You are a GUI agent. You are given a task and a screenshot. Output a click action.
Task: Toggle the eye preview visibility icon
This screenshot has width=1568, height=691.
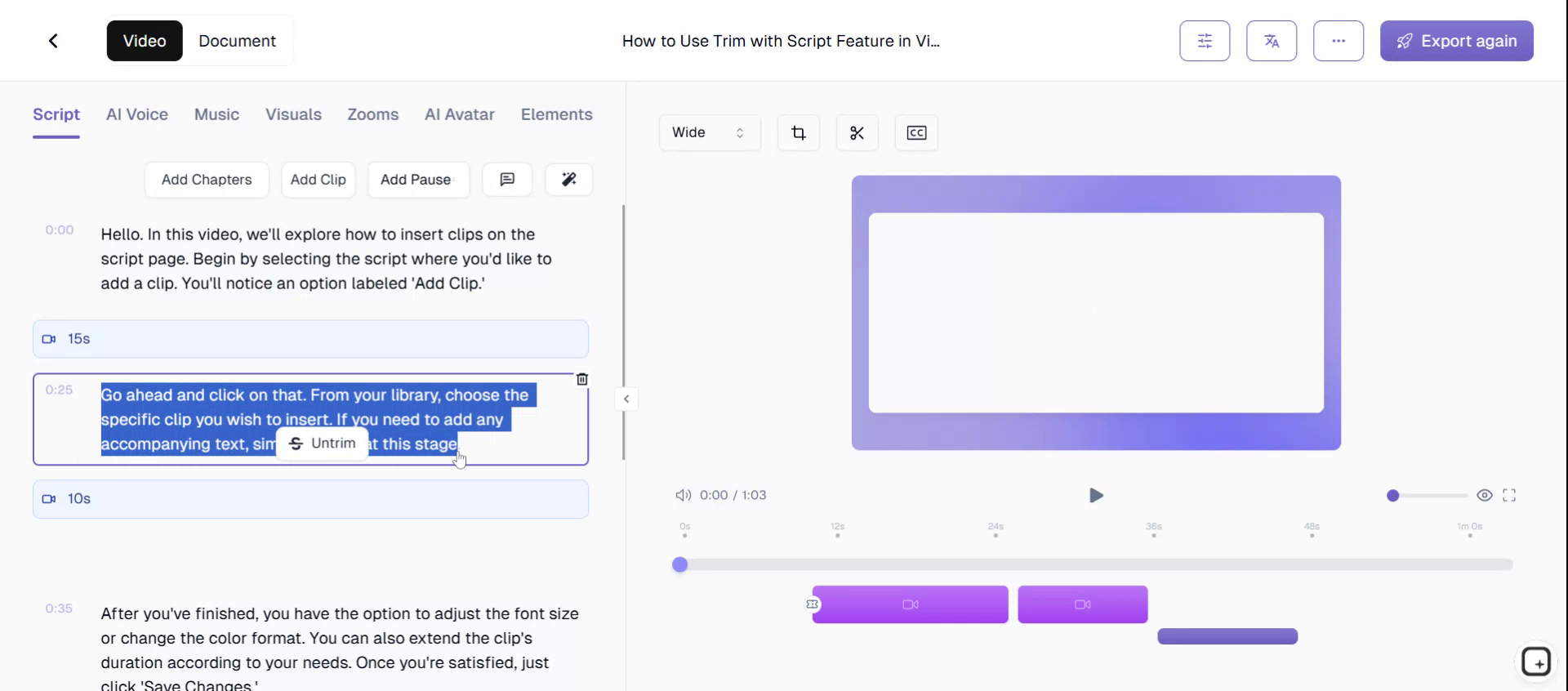tap(1485, 495)
